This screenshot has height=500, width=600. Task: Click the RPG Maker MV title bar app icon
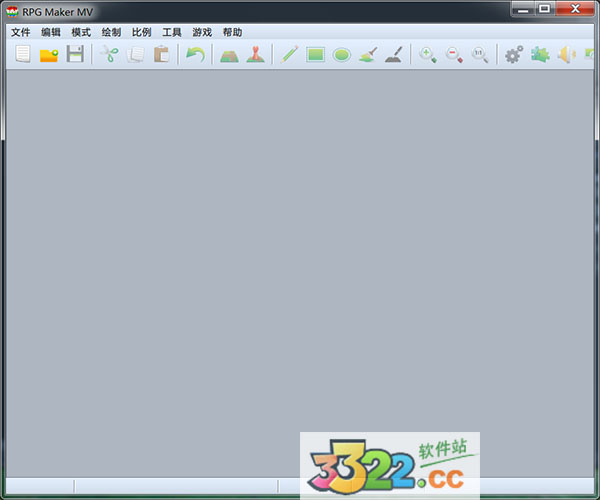click(x=12, y=12)
